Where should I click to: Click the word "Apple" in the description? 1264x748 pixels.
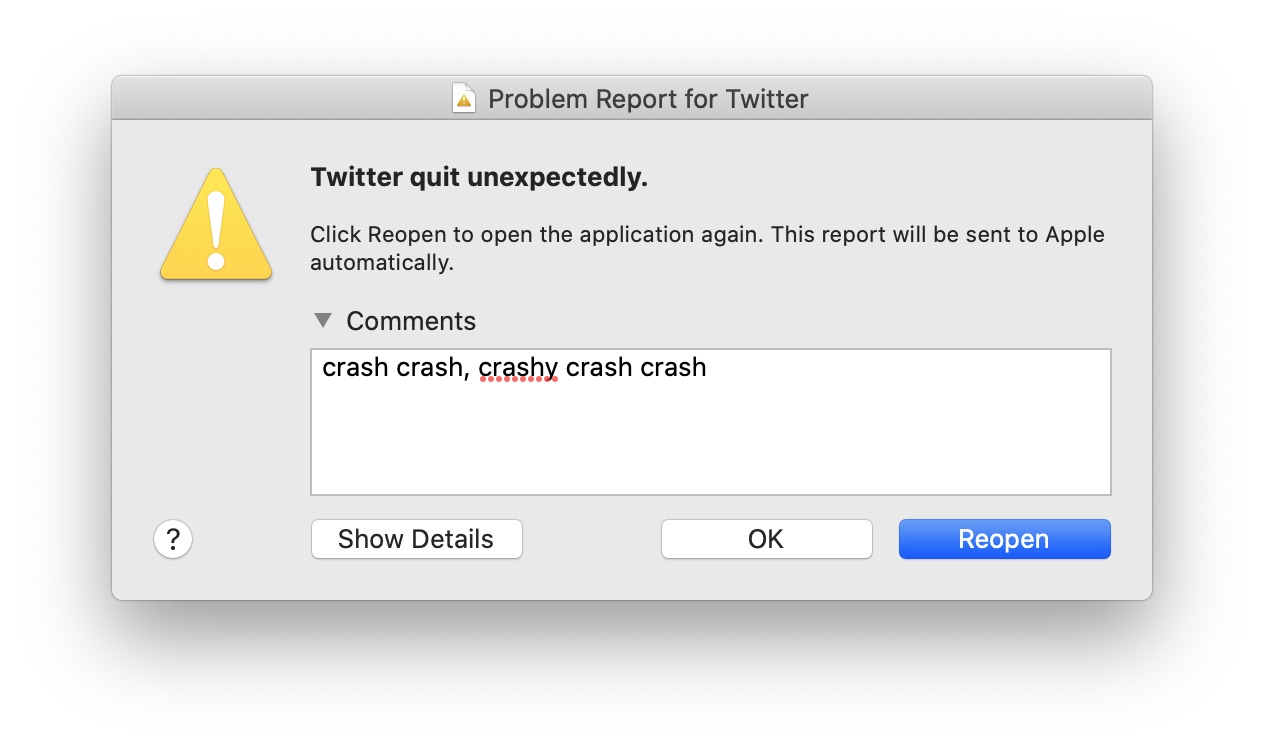[x=1075, y=235]
